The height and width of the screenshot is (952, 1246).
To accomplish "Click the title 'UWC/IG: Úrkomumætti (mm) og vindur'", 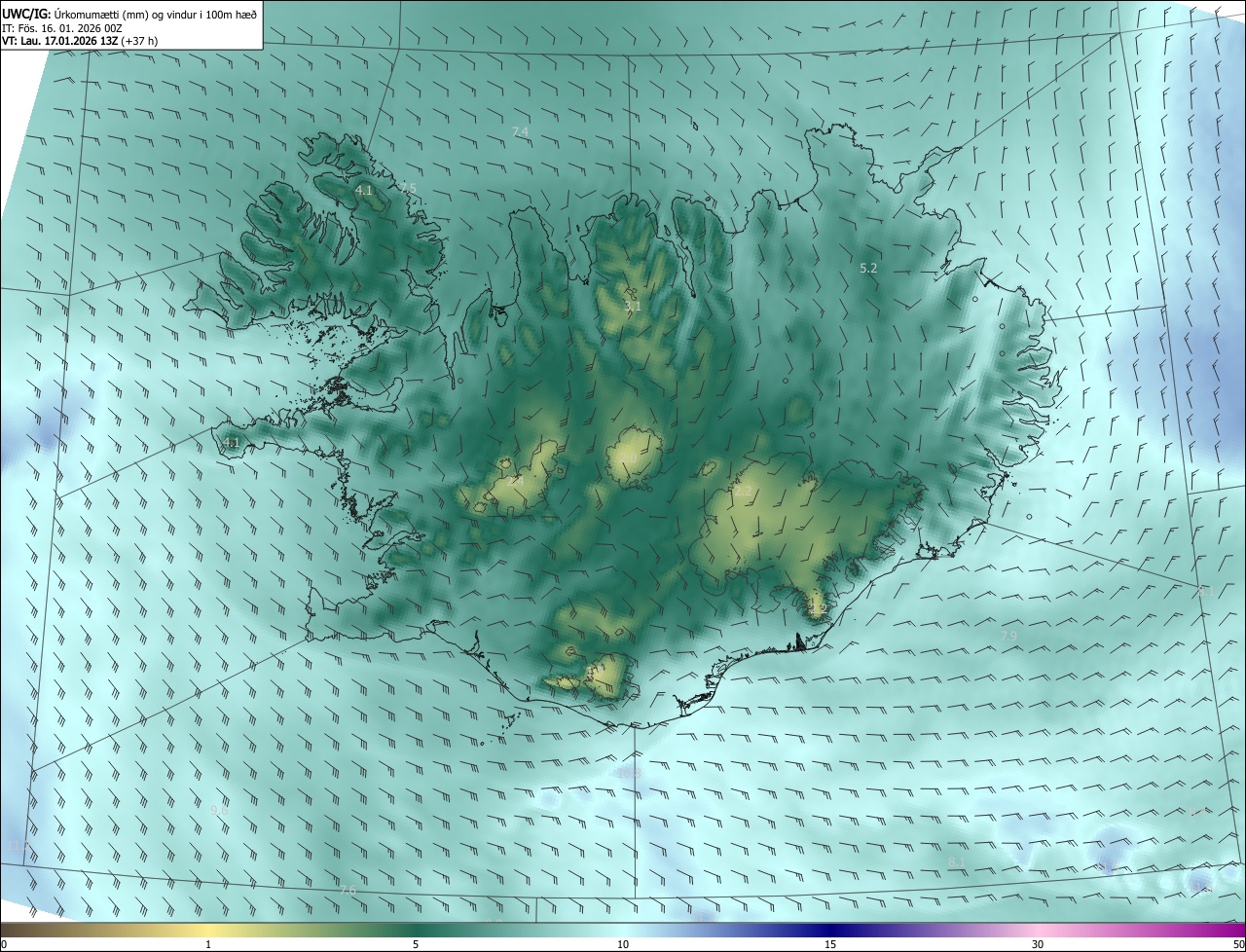I will pyautogui.click(x=130, y=13).
